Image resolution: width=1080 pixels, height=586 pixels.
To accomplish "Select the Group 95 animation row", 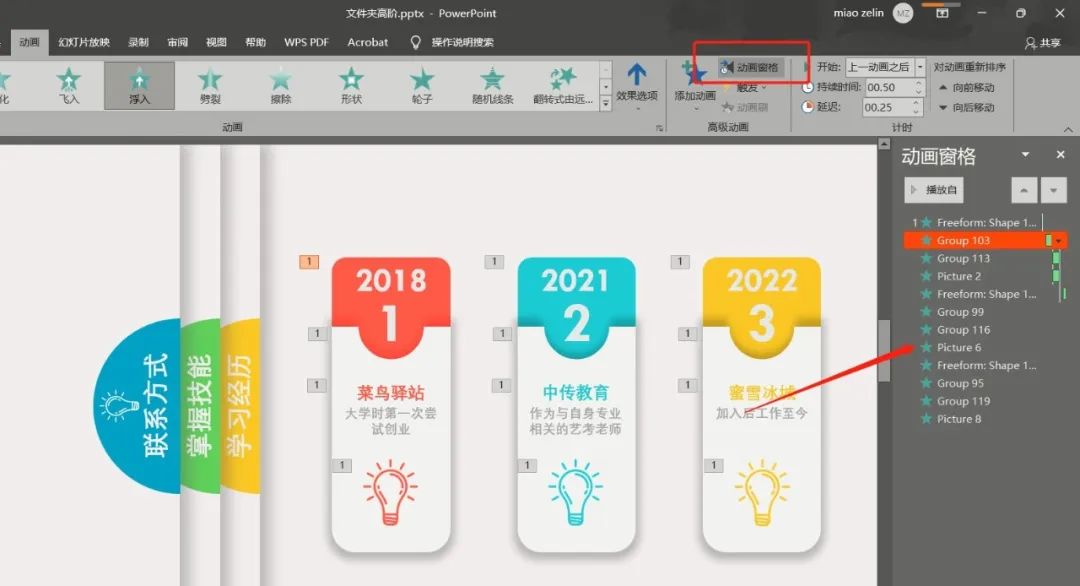I will [x=985, y=383].
